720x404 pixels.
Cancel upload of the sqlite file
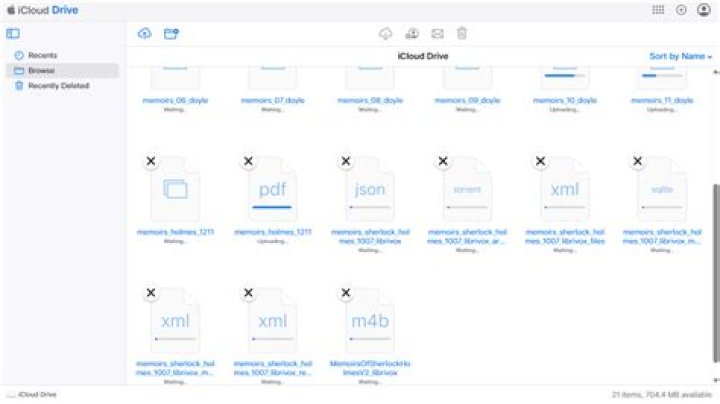click(x=638, y=161)
